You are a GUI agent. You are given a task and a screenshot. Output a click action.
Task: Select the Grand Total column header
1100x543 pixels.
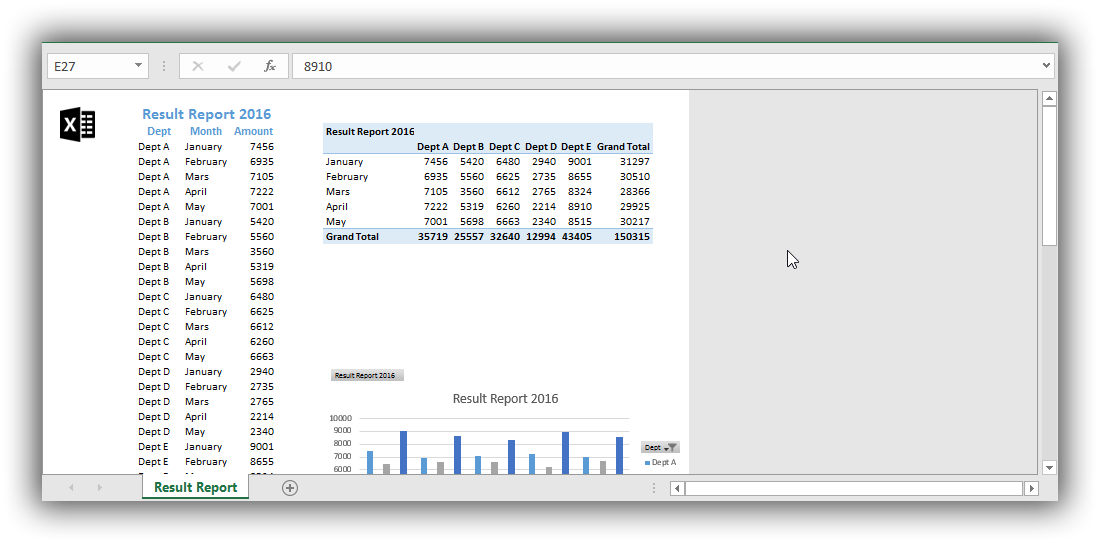pyautogui.click(x=624, y=147)
